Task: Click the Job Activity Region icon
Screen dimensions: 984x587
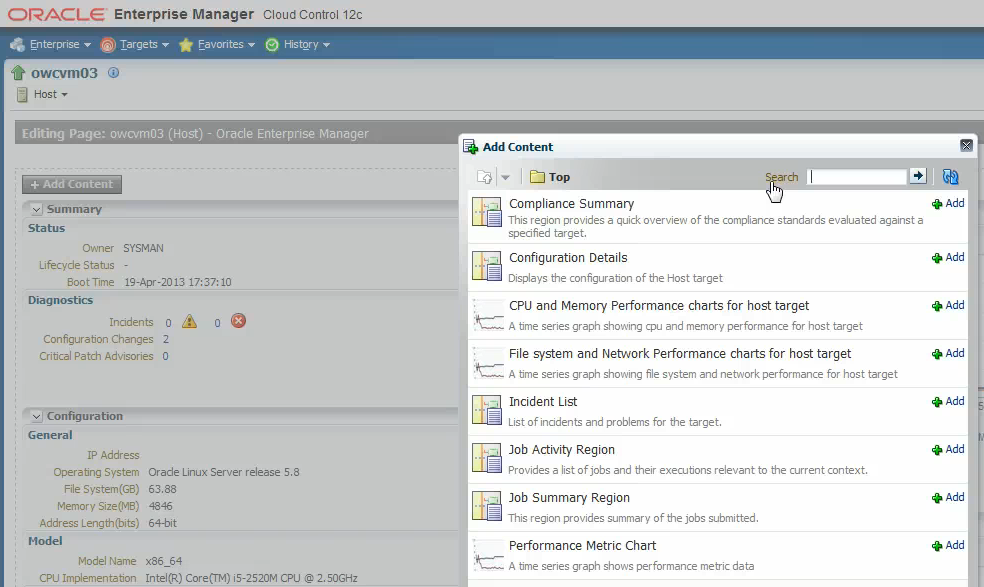Action: (487, 458)
